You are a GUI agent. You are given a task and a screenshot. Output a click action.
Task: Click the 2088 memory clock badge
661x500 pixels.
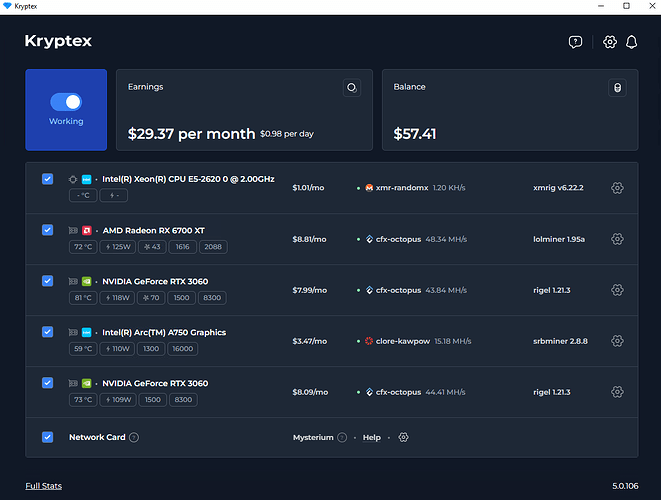(213, 247)
